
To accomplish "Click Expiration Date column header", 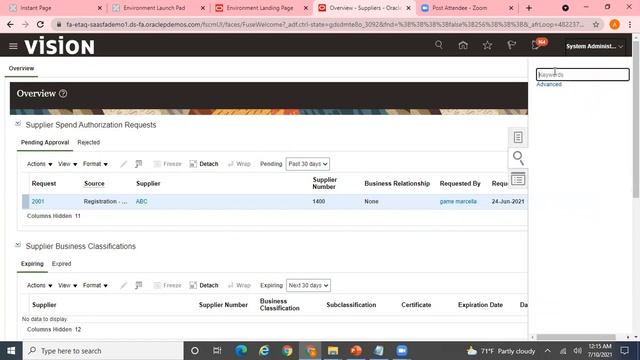I will (480, 305).
